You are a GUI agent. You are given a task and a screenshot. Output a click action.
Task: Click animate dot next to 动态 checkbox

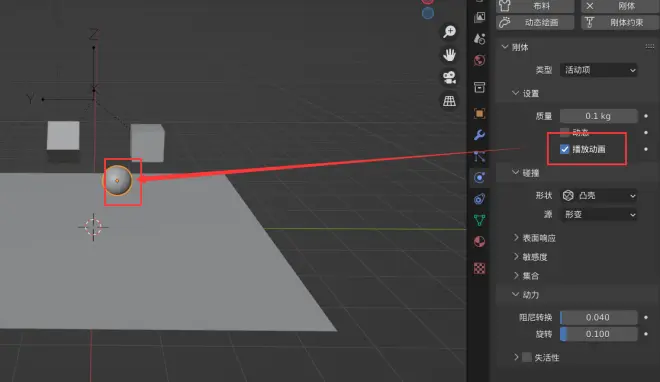pyautogui.click(x=646, y=133)
